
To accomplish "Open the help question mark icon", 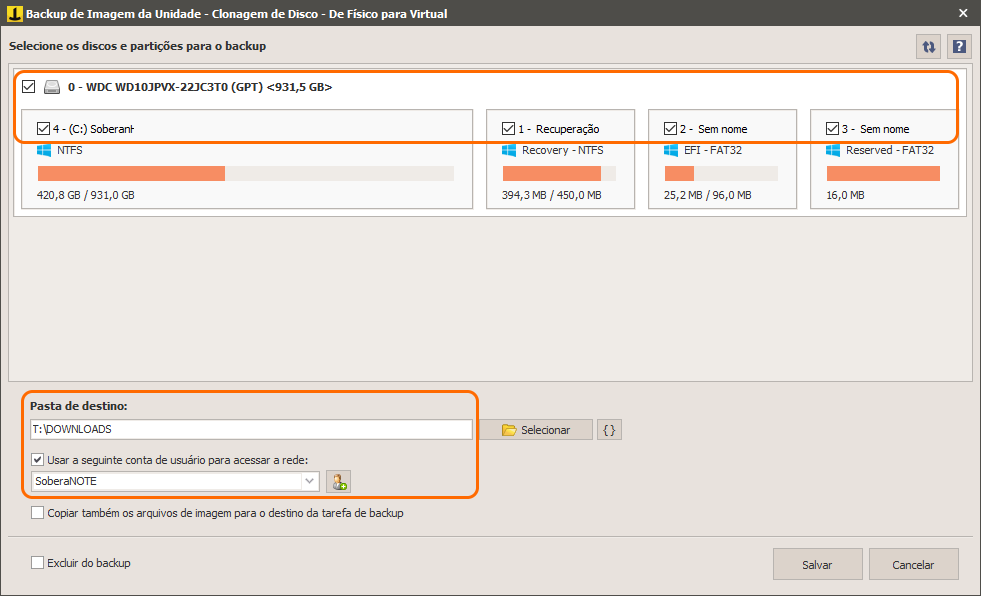I will 959,47.
